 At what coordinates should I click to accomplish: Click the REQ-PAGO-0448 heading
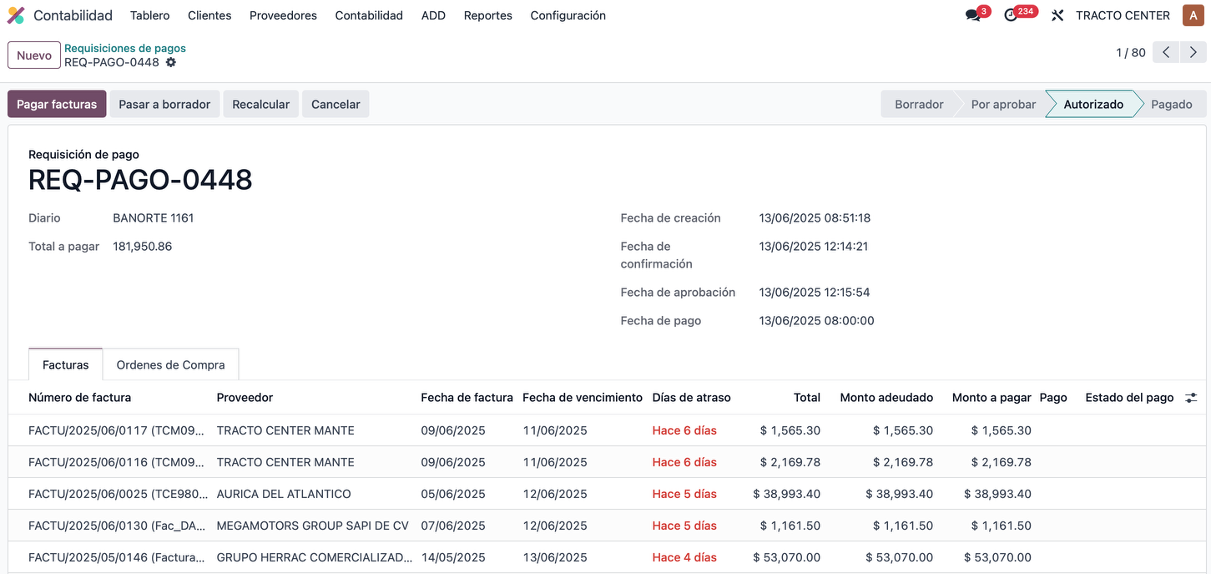[140, 180]
